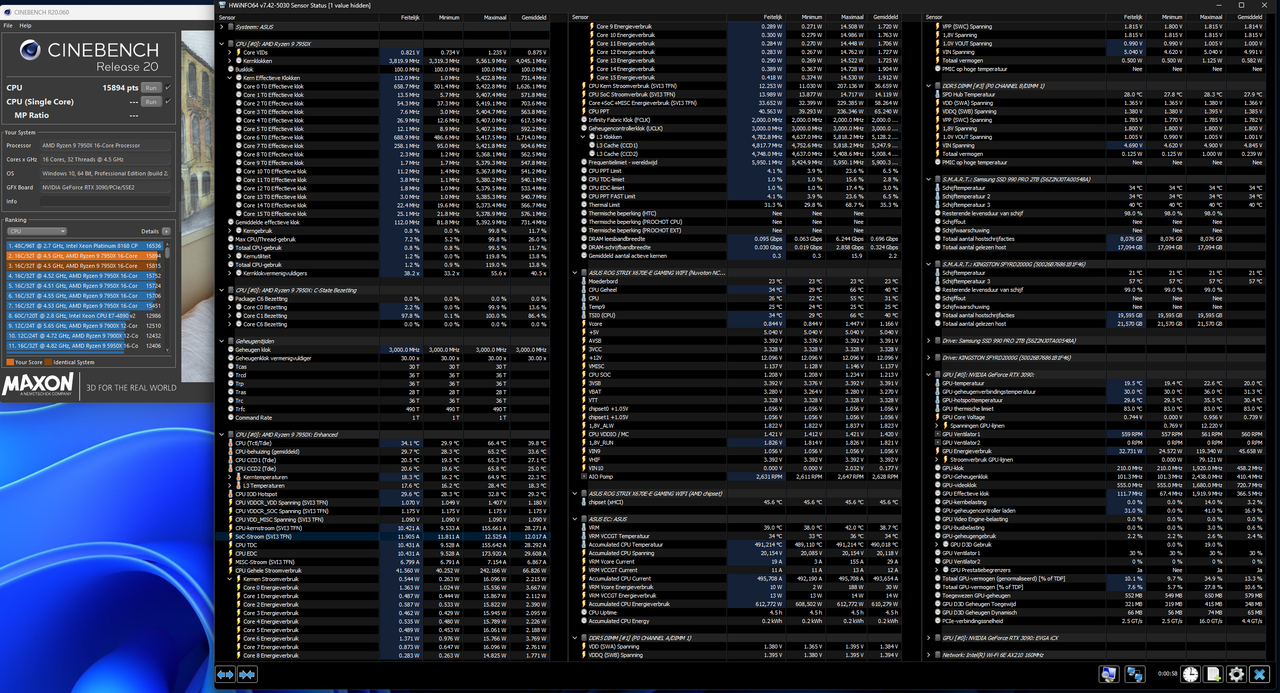This screenshot has height=693, width=1280.
Task: Click chip icon beside Systeem: ASUS
Action: (231, 26)
